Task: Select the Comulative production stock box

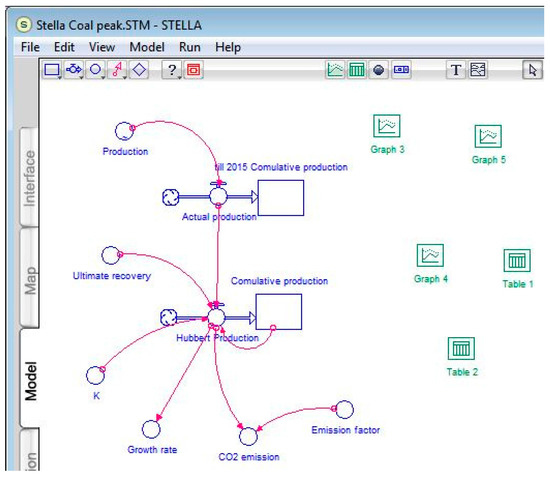Action: coord(279,312)
